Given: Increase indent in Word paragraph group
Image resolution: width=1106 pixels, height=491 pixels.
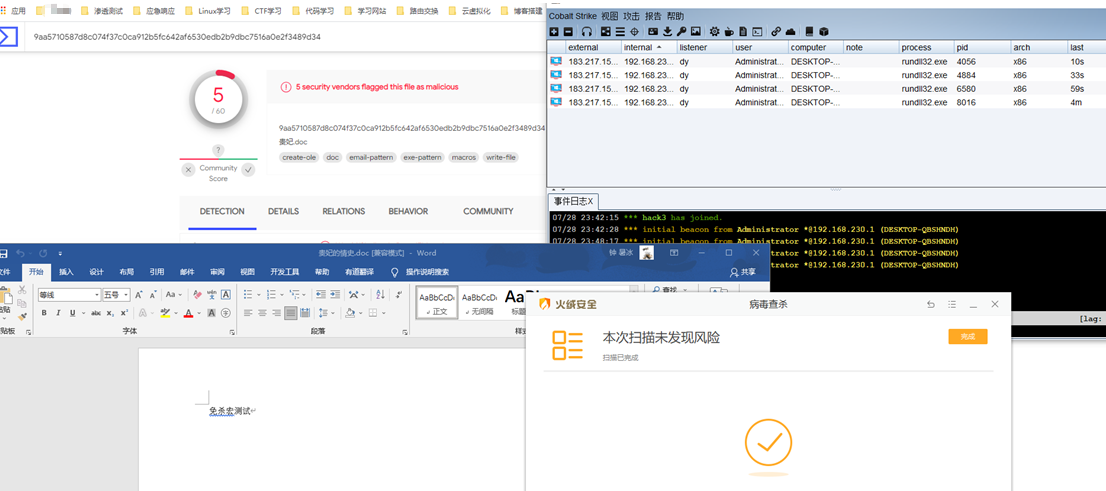Looking at the screenshot, I should click(x=334, y=294).
